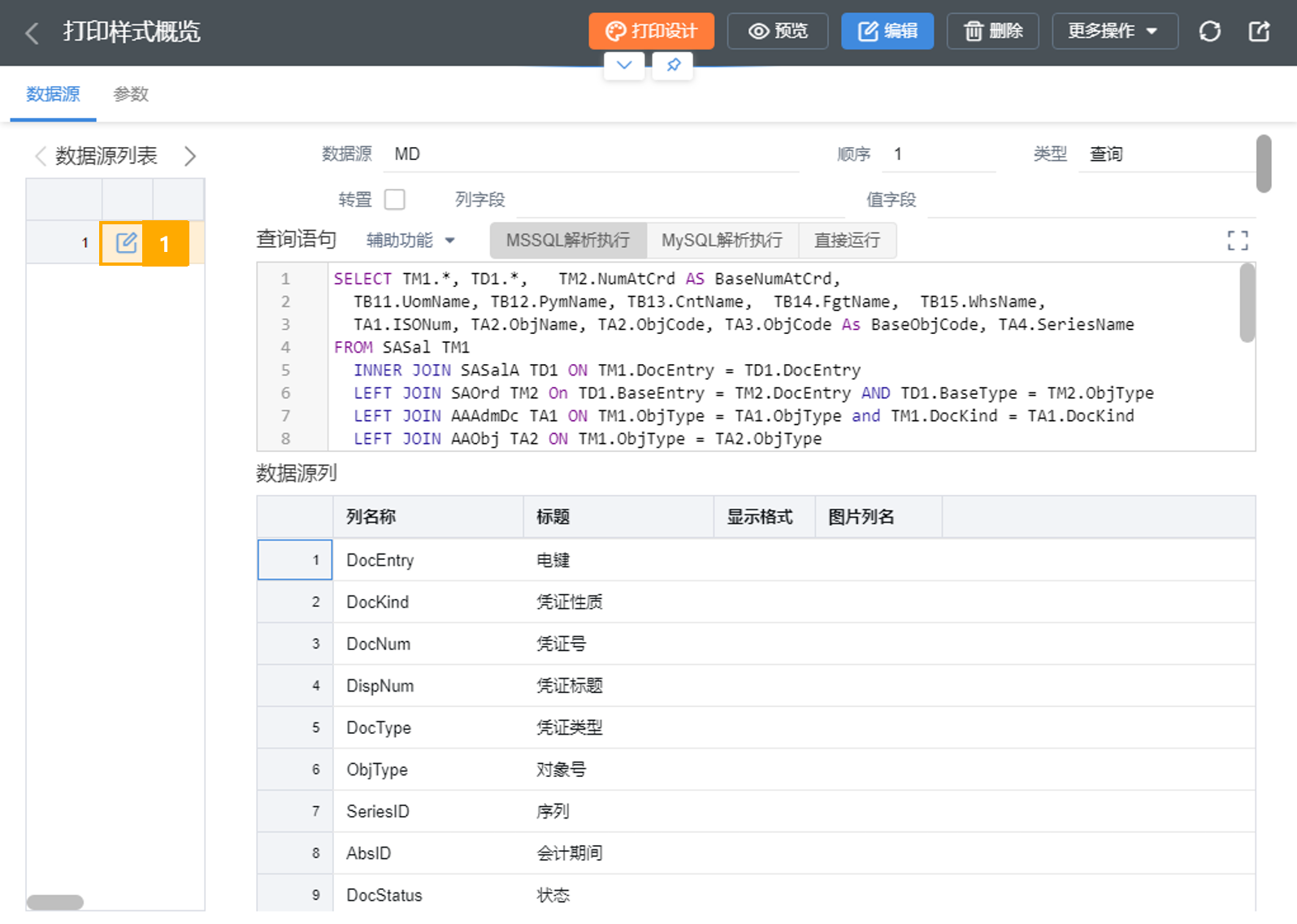Click the 列名称 column header
The width and height of the screenshot is (1297, 924).
point(428,517)
